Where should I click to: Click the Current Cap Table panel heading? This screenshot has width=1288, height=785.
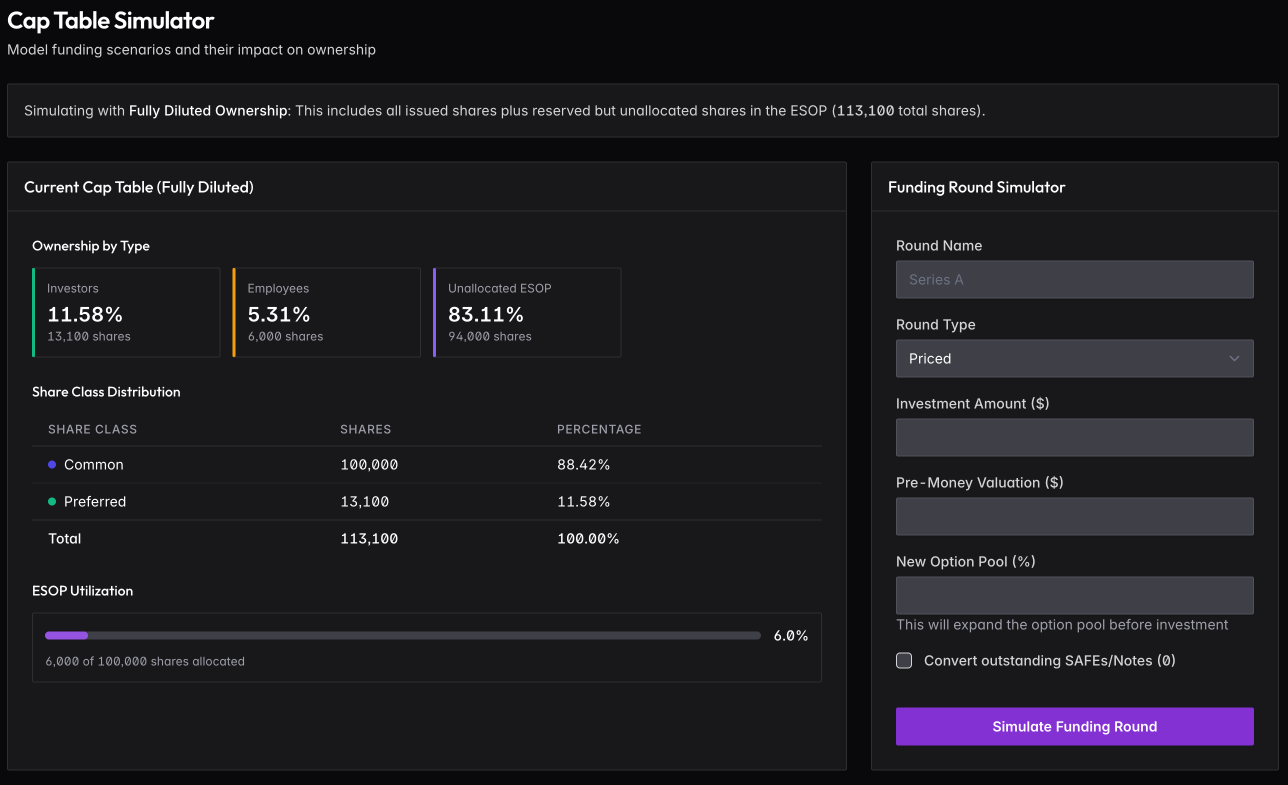139,187
